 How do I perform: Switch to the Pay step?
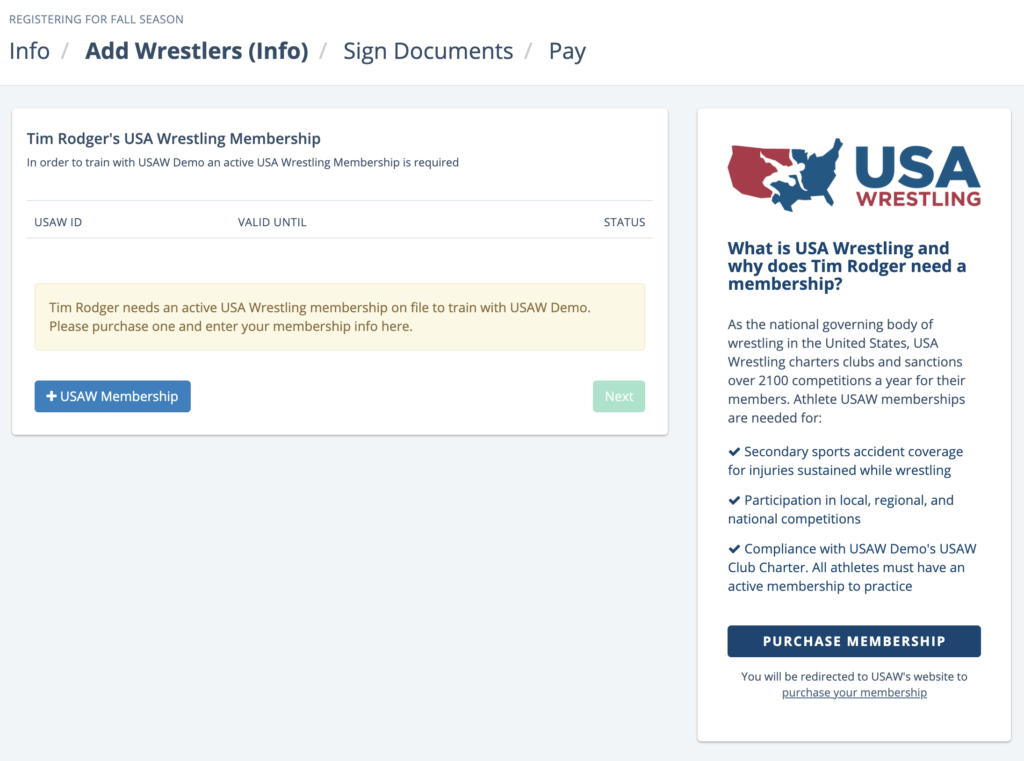(x=567, y=51)
